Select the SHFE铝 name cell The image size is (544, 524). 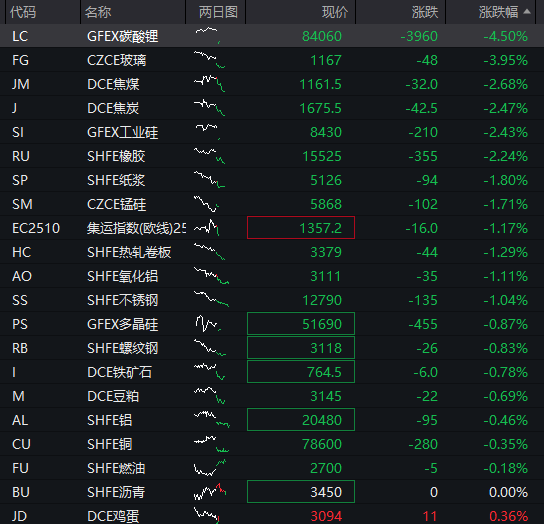109,420
